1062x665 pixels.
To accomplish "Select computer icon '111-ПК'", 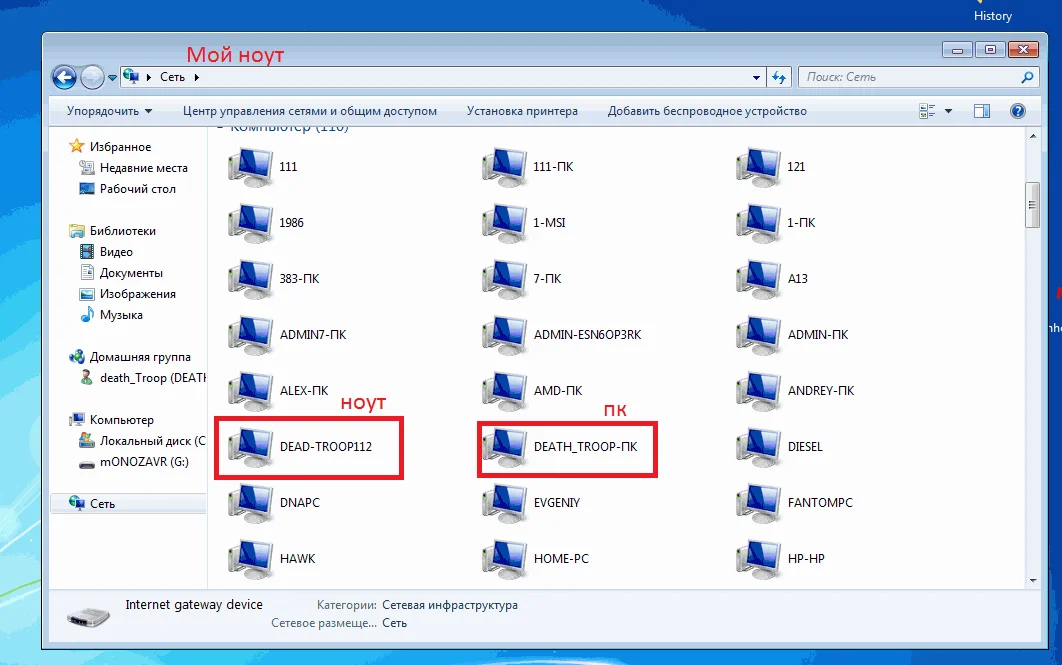I will [x=505, y=167].
